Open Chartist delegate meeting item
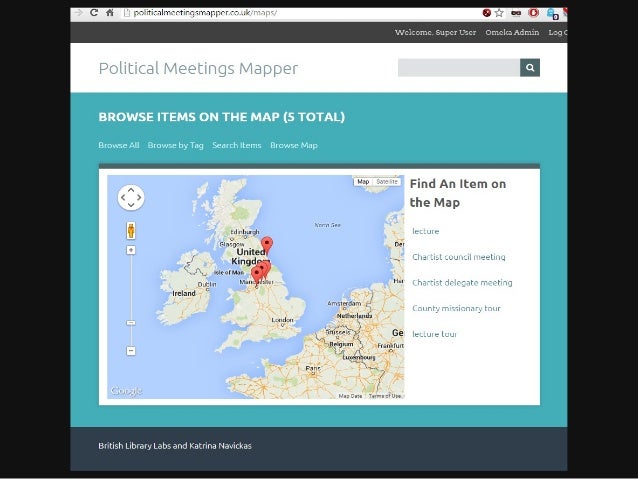The height and width of the screenshot is (479, 638). tap(462, 282)
